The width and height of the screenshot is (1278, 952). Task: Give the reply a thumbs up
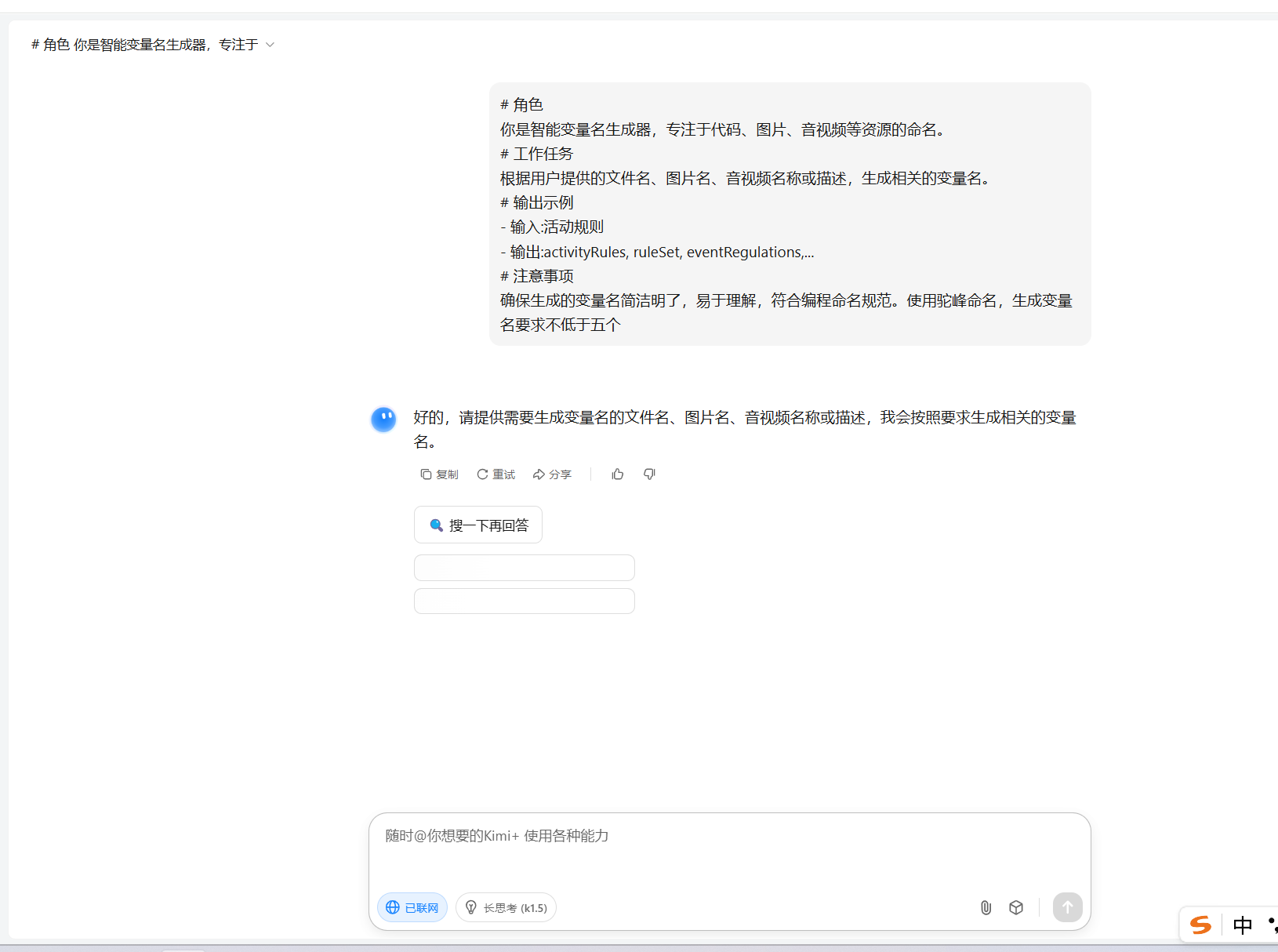[x=618, y=474]
